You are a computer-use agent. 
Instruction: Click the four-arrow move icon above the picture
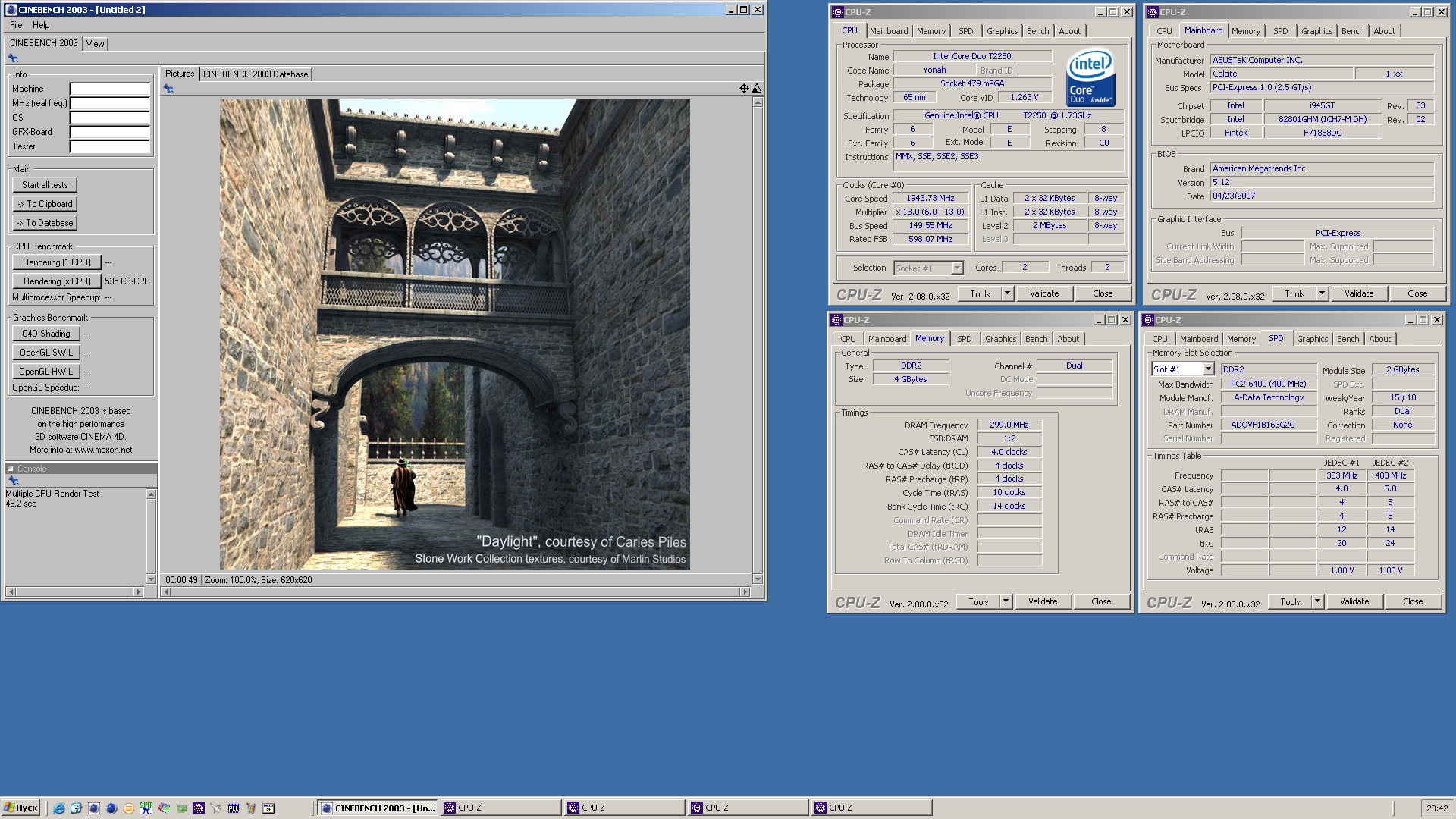[744, 89]
